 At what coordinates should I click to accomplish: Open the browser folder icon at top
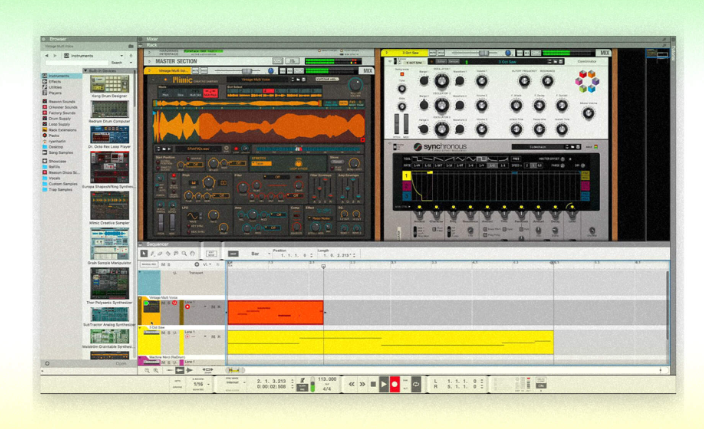(131, 46)
